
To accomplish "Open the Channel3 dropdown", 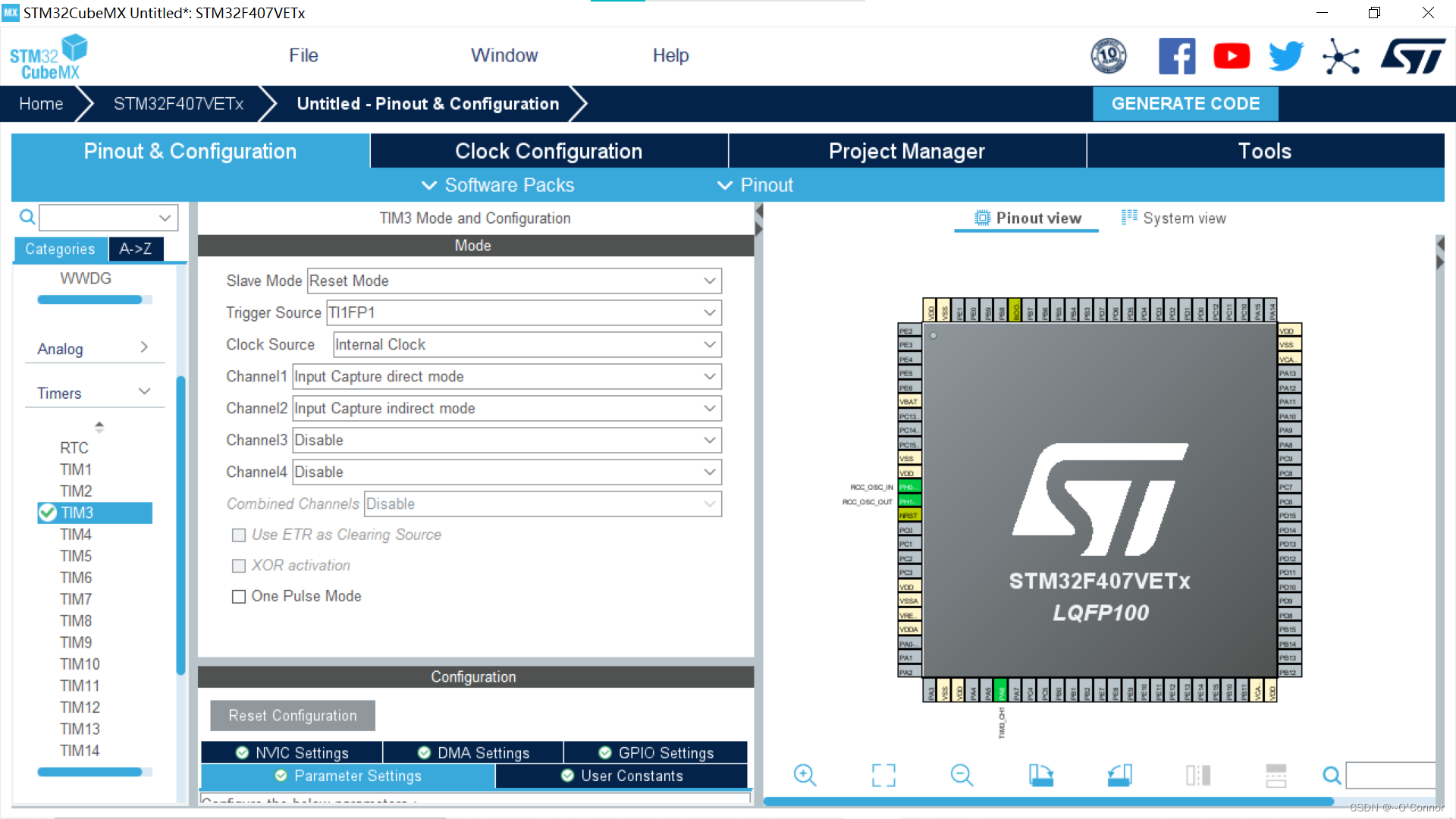I will tap(507, 441).
